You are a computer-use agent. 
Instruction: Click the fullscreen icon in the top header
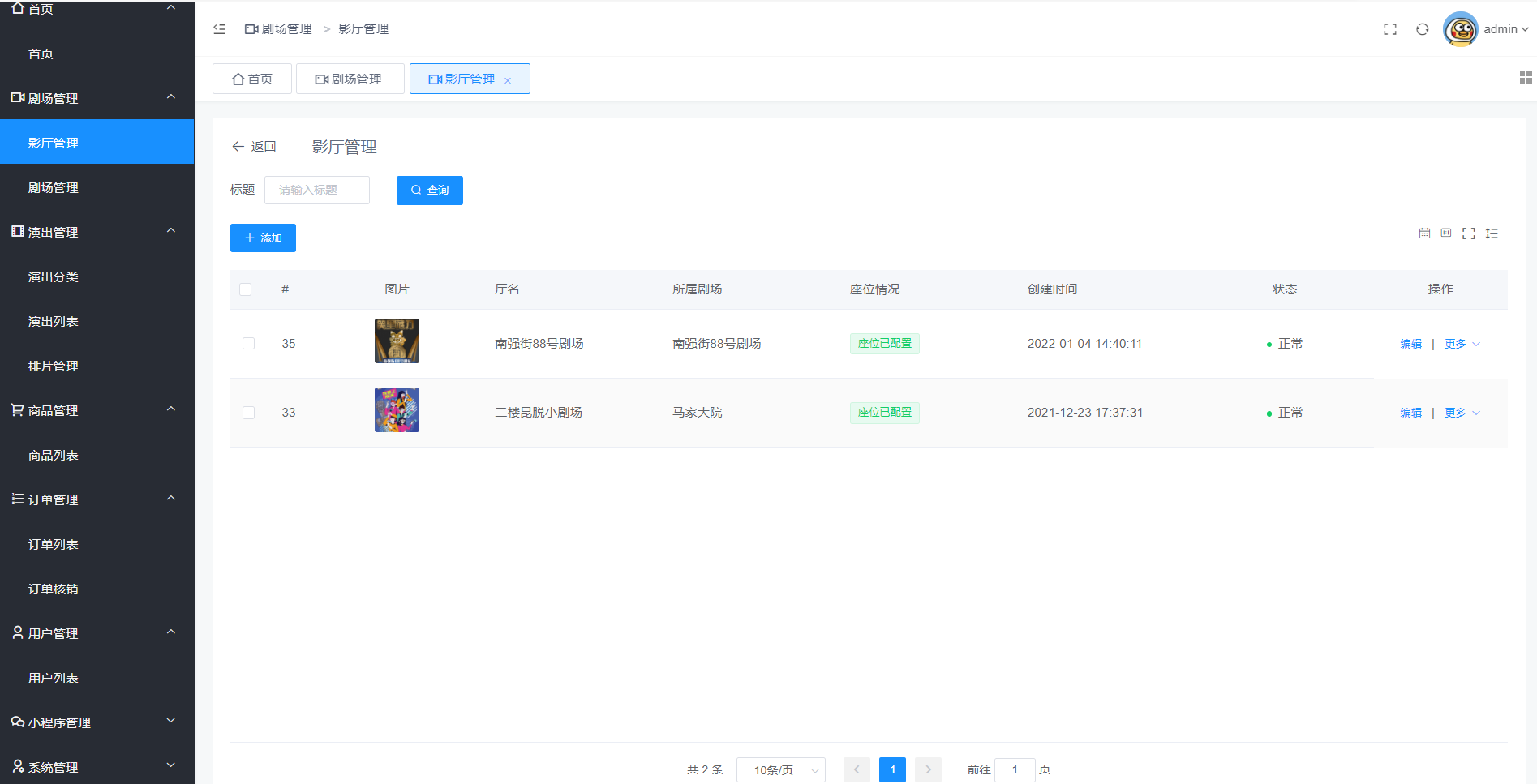[1390, 29]
